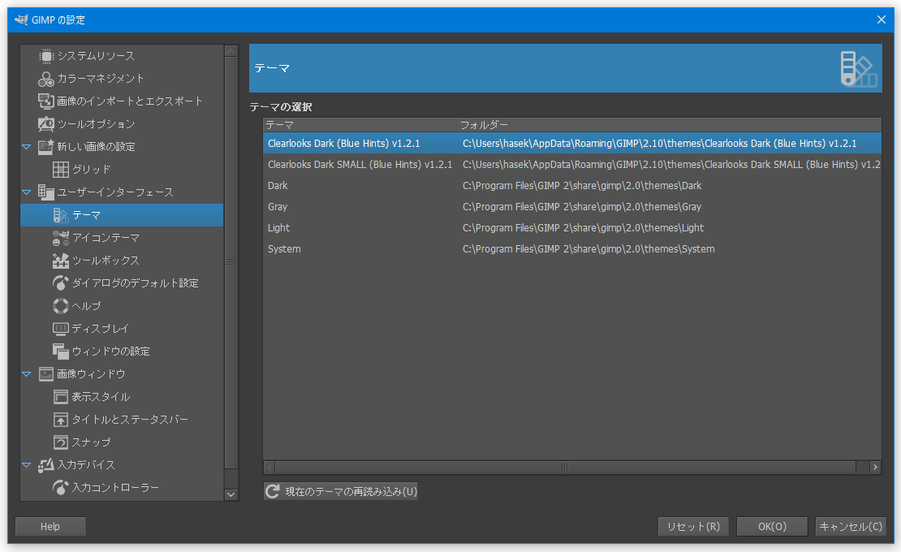Click the スナップ icon
The height and width of the screenshot is (552, 901).
tap(60, 442)
